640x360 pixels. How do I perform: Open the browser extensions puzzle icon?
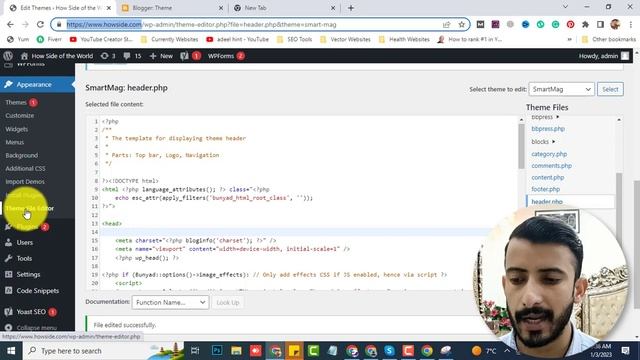[585, 24]
